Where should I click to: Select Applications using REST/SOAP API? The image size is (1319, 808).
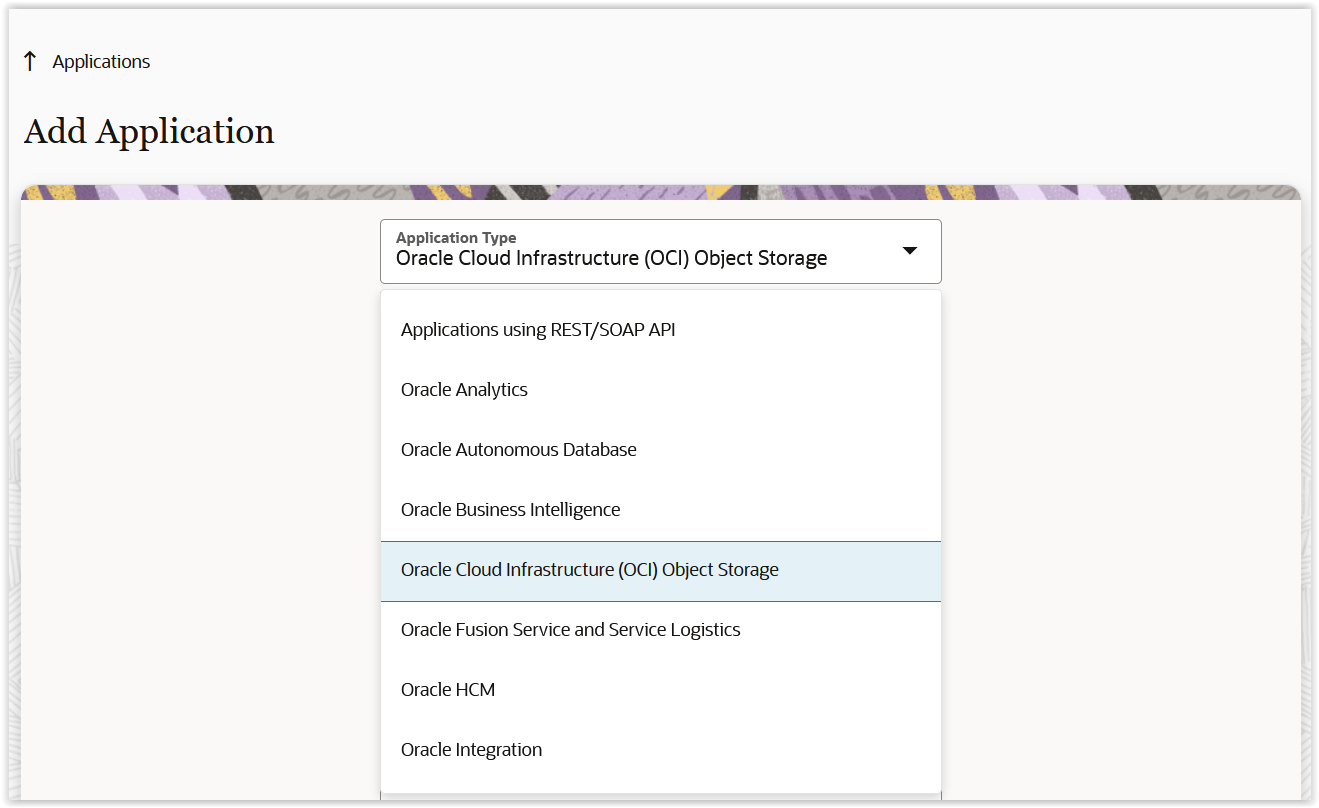point(538,330)
